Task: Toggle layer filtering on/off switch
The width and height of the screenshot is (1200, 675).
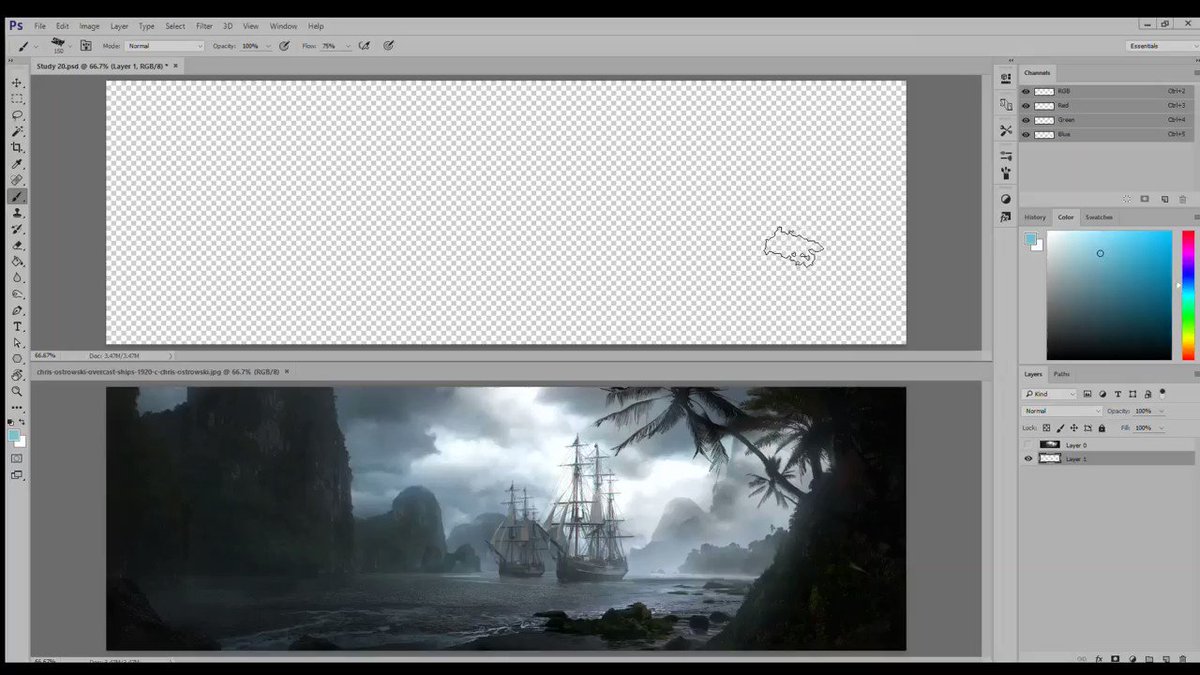Action: click(1163, 393)
